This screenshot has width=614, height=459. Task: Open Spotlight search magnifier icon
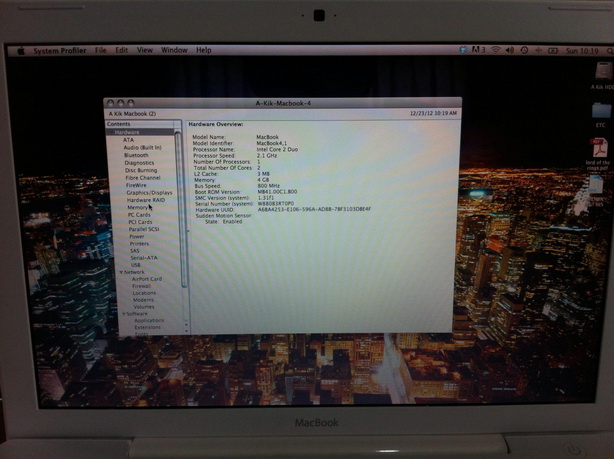coord(609,51)
